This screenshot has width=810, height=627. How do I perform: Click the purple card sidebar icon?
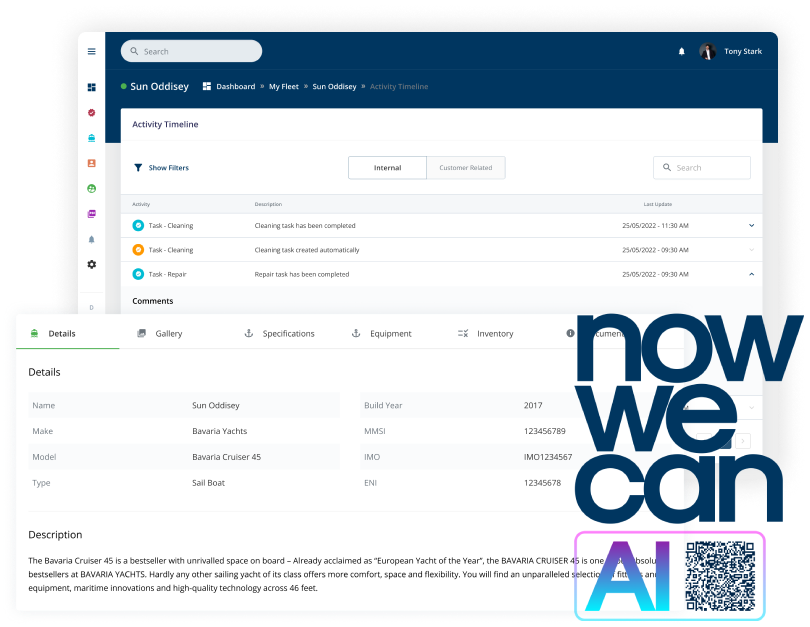(x=91, y=214)
